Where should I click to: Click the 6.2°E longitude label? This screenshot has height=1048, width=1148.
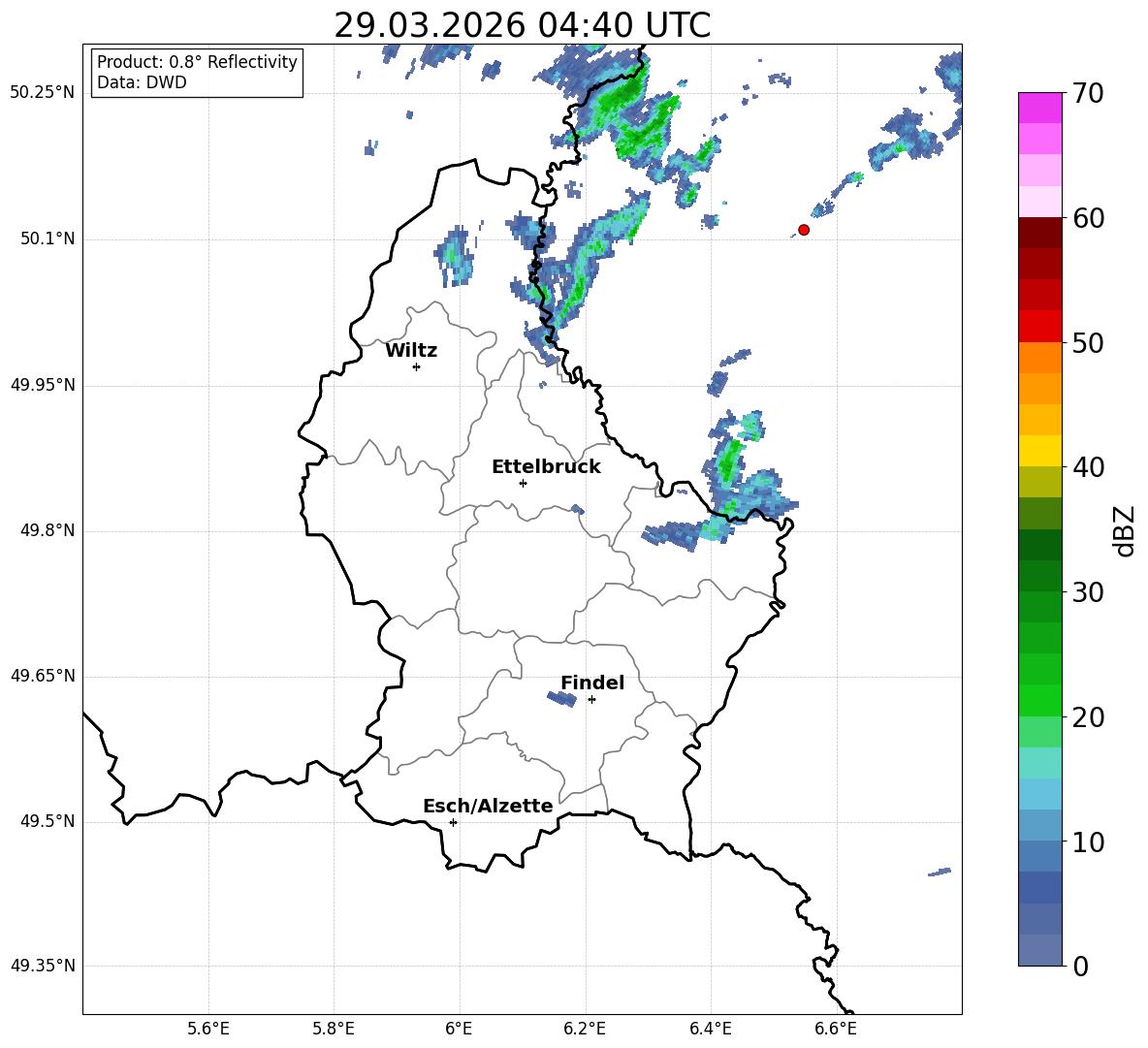click(585, 1030)
